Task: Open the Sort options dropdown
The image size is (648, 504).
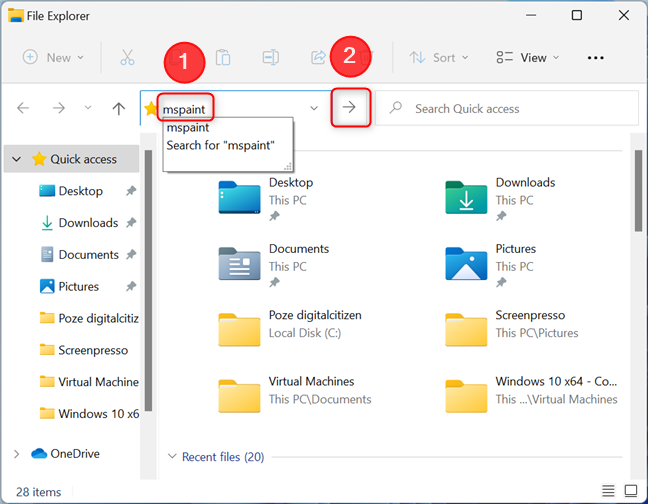Action: [x=438, y=57]
